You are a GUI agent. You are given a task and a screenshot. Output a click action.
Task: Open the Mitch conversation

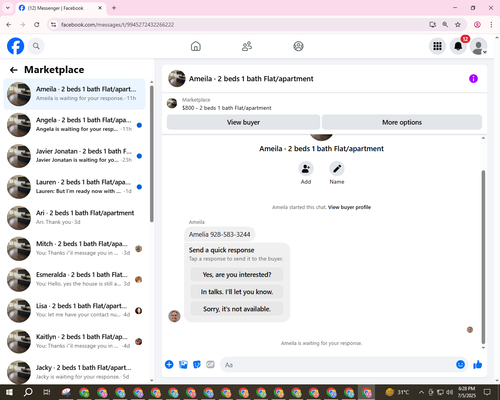tap(74, 249)
